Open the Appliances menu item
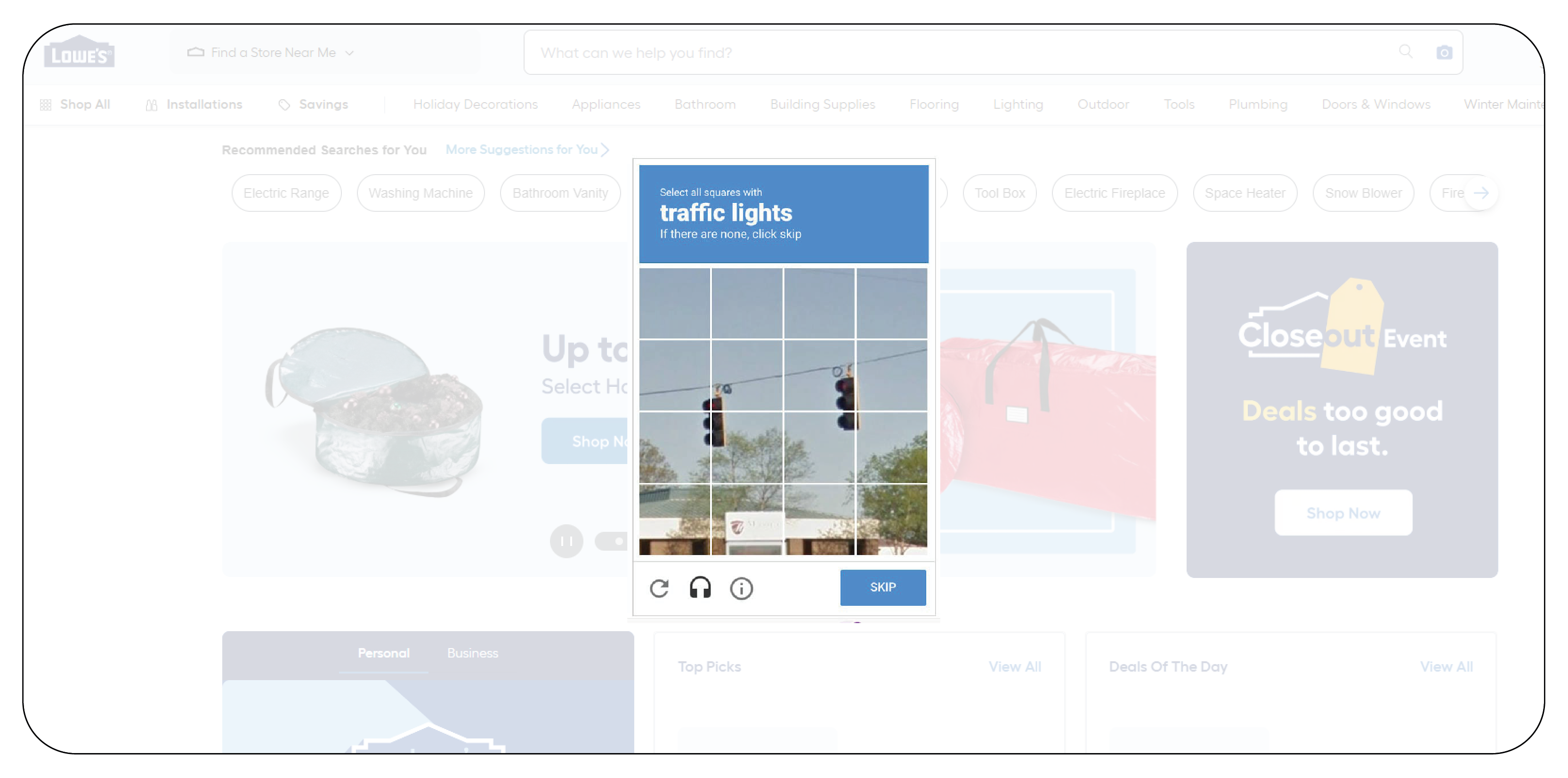Viewport: 1568px width, 778px height. (605, 104)
